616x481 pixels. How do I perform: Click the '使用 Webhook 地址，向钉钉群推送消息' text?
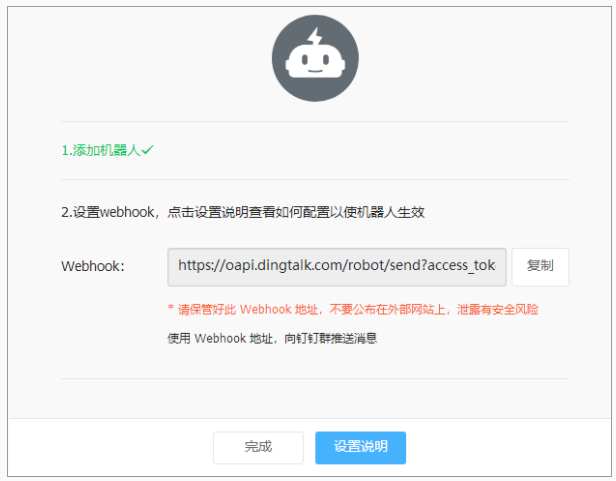coord(272,338)
